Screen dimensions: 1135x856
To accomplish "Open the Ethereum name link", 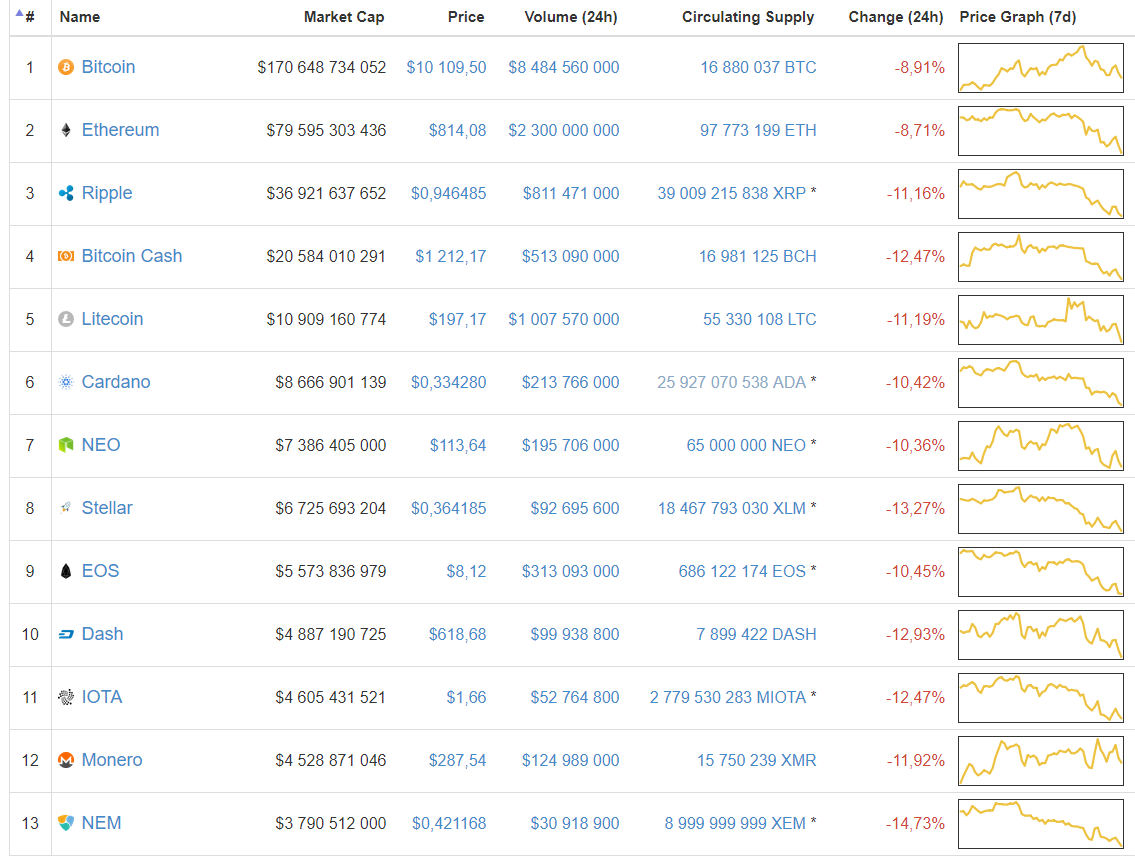I will pyautogui.click(x=120, y=130).
